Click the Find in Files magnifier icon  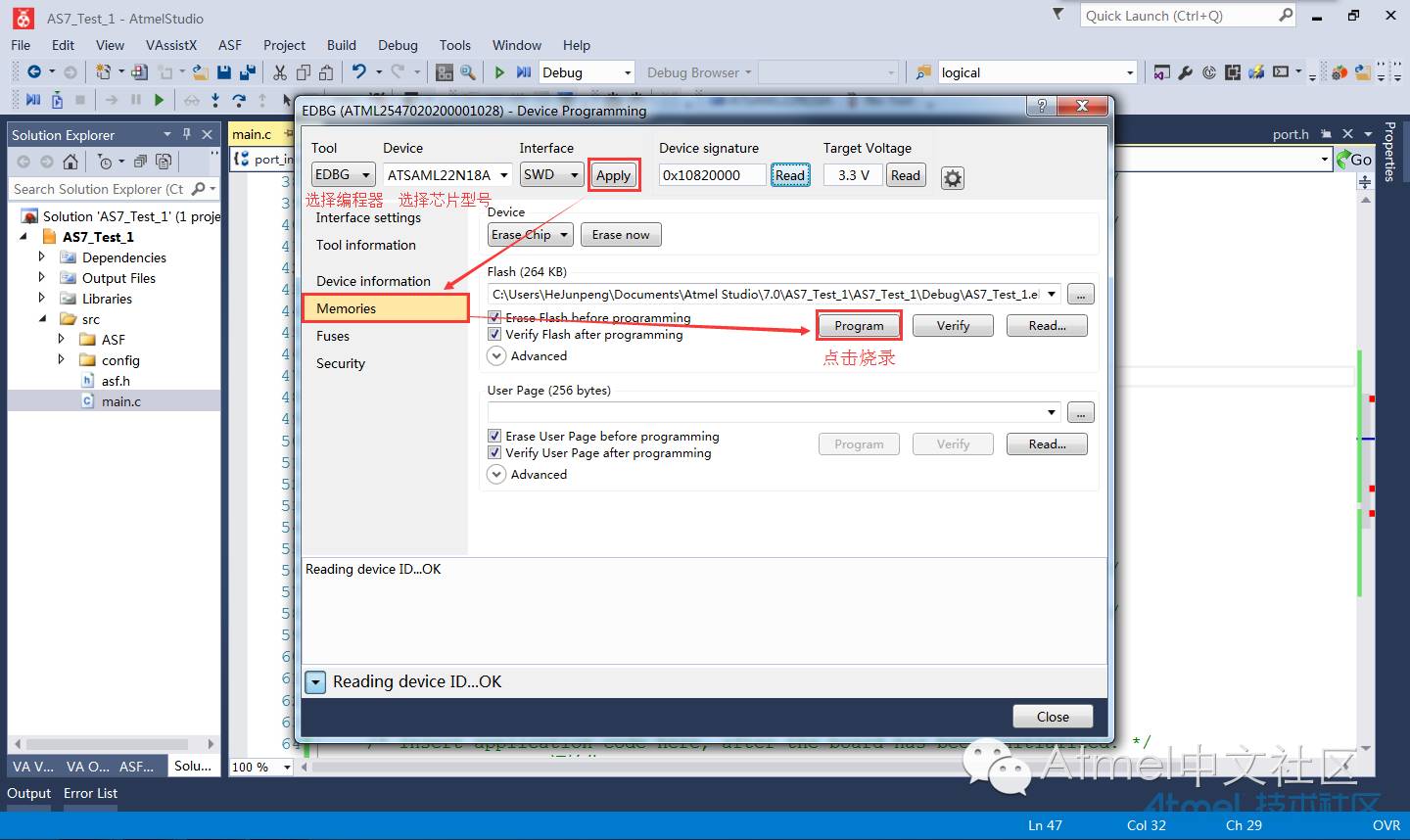pos(468,71)
